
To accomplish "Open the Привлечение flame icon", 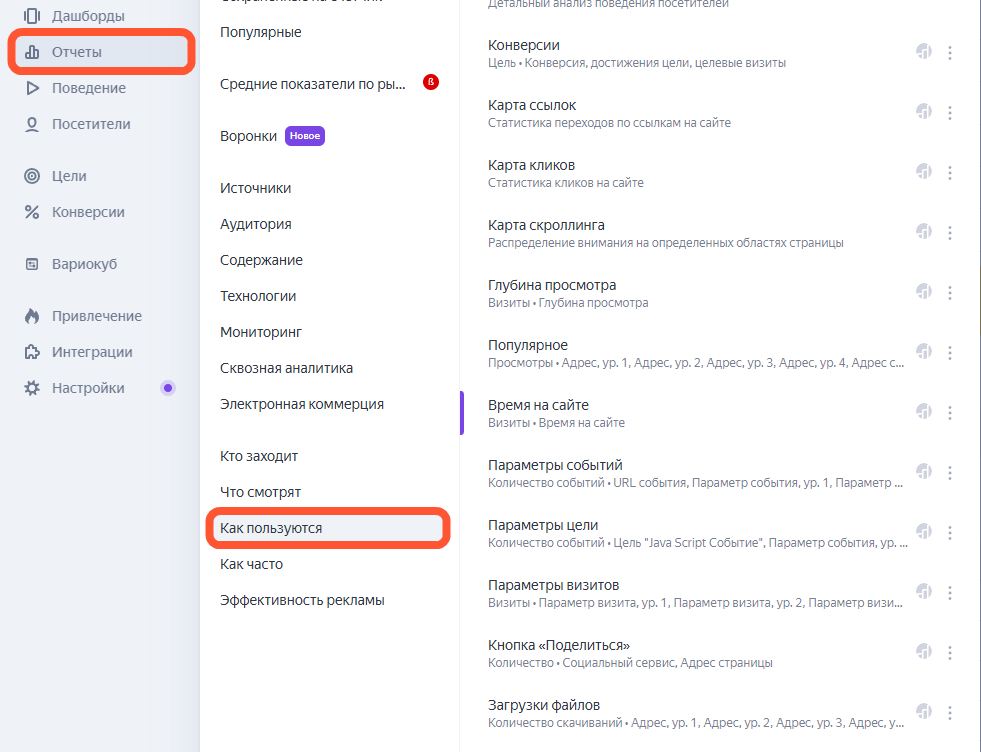I will pyautogui.click(x=32, y=316).
